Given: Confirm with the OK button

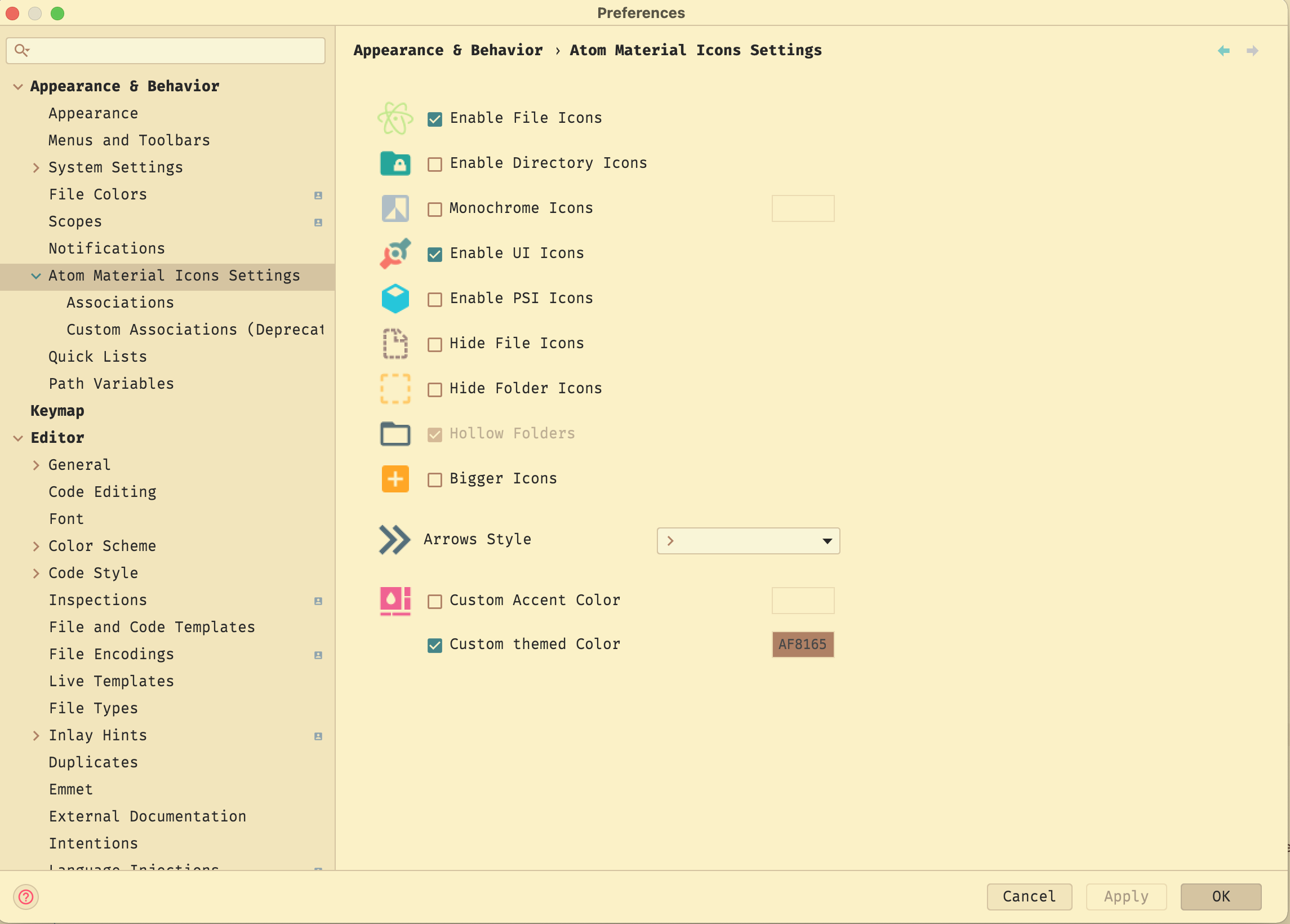Looking at the screenshot, I should (x=1221, y=897).
